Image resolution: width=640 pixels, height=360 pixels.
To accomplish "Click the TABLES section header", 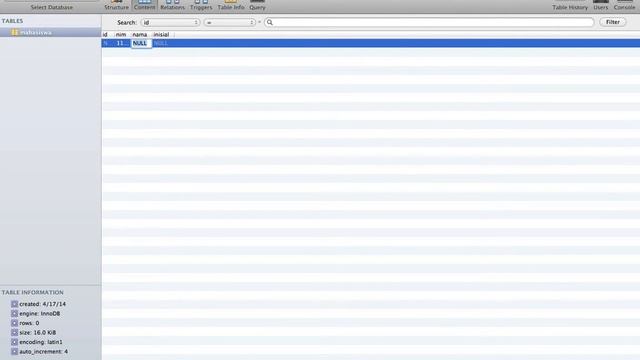I will 12,21.
